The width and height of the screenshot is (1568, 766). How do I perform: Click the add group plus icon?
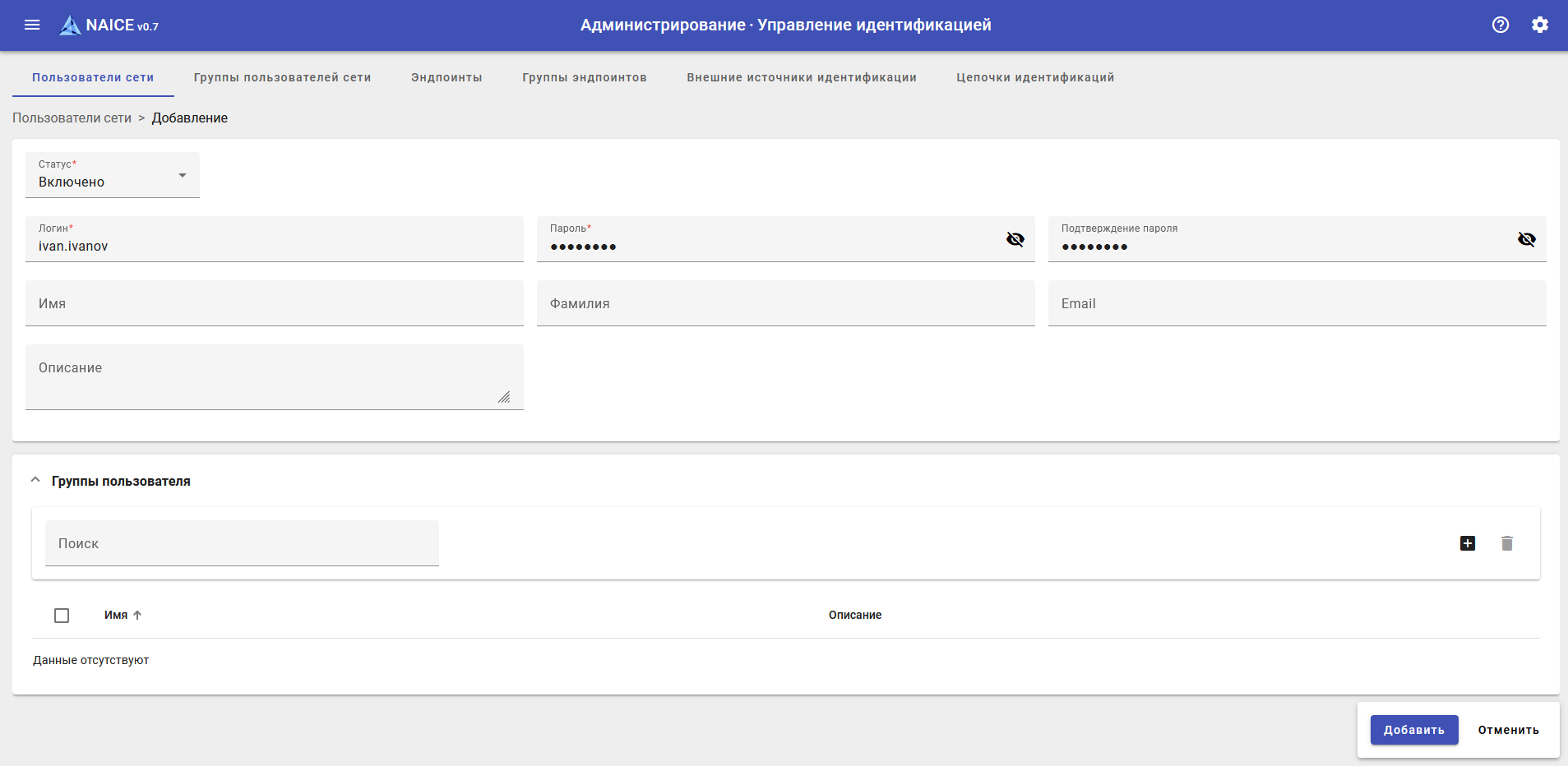(1467, 543)
